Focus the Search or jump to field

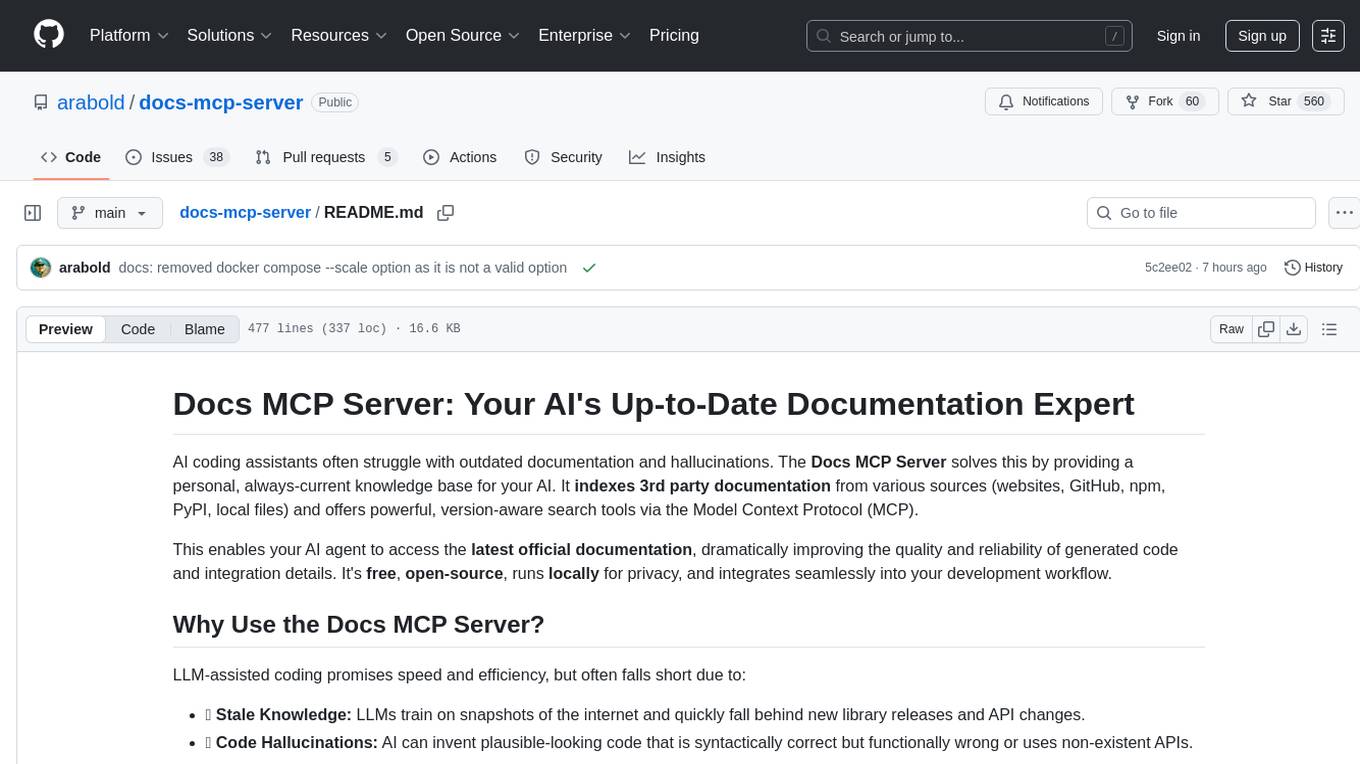pyautogui.click(x=970, y=36)
